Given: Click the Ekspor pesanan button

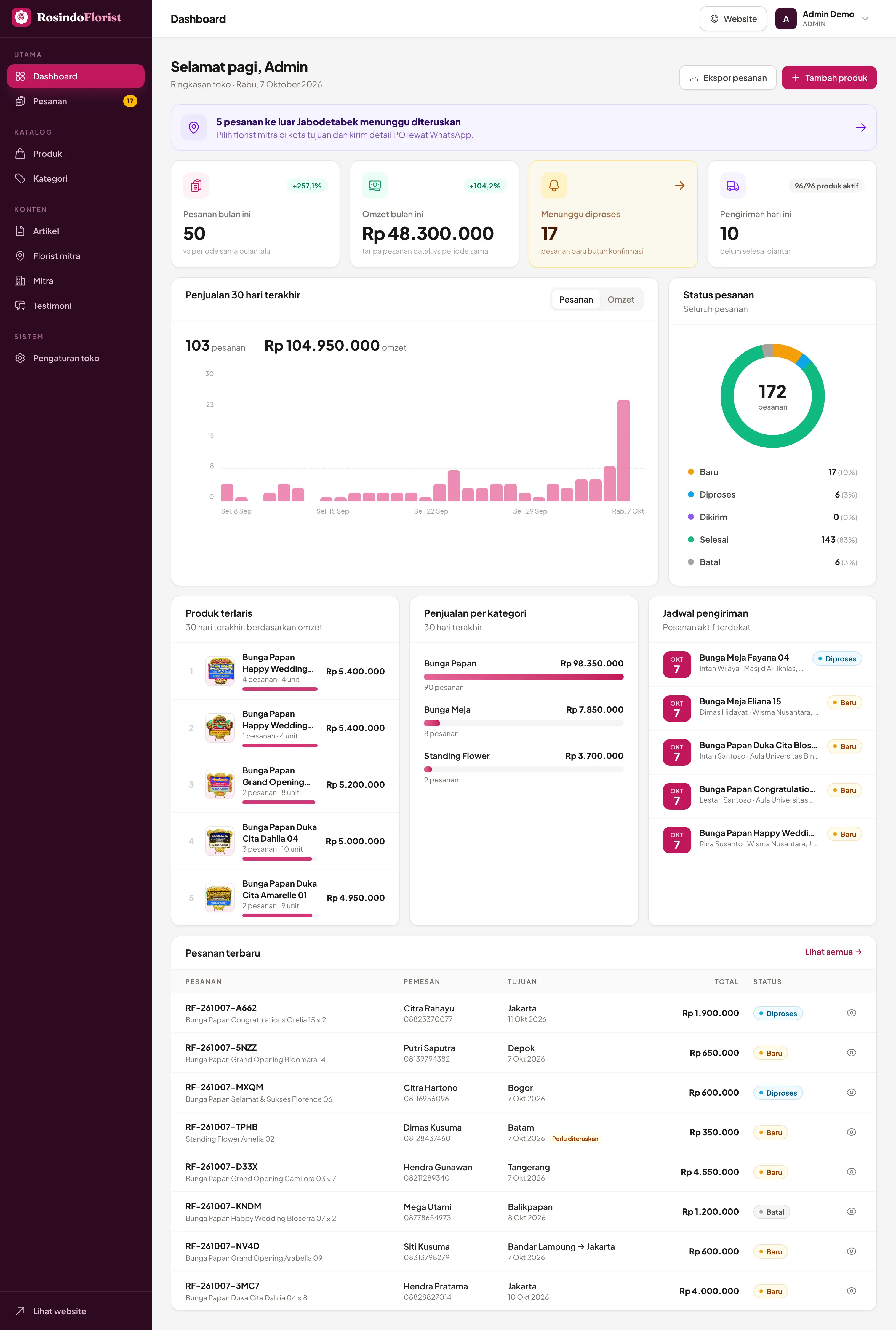Looking at the screenshot, I should coord(727,78).
